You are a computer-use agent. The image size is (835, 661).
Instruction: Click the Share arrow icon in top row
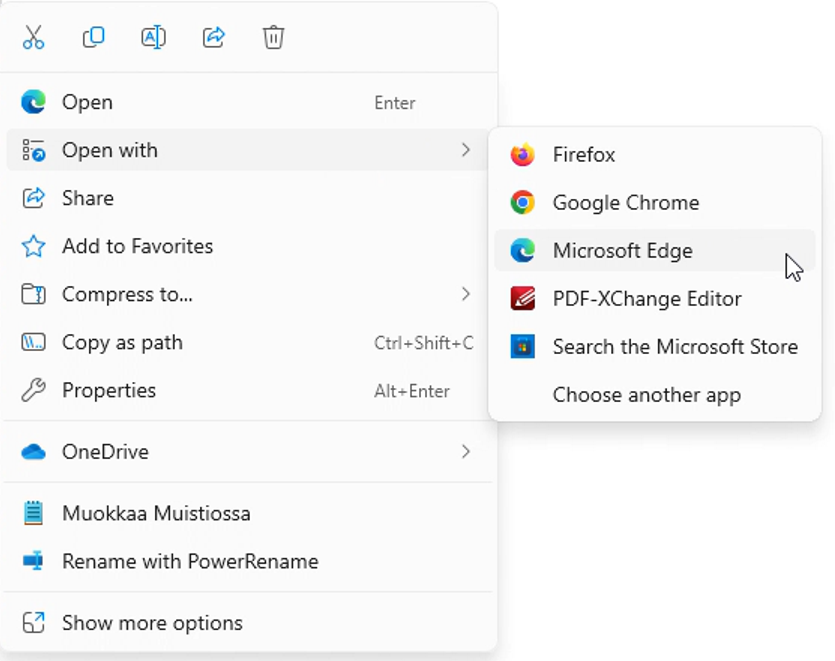pos(213,37)
